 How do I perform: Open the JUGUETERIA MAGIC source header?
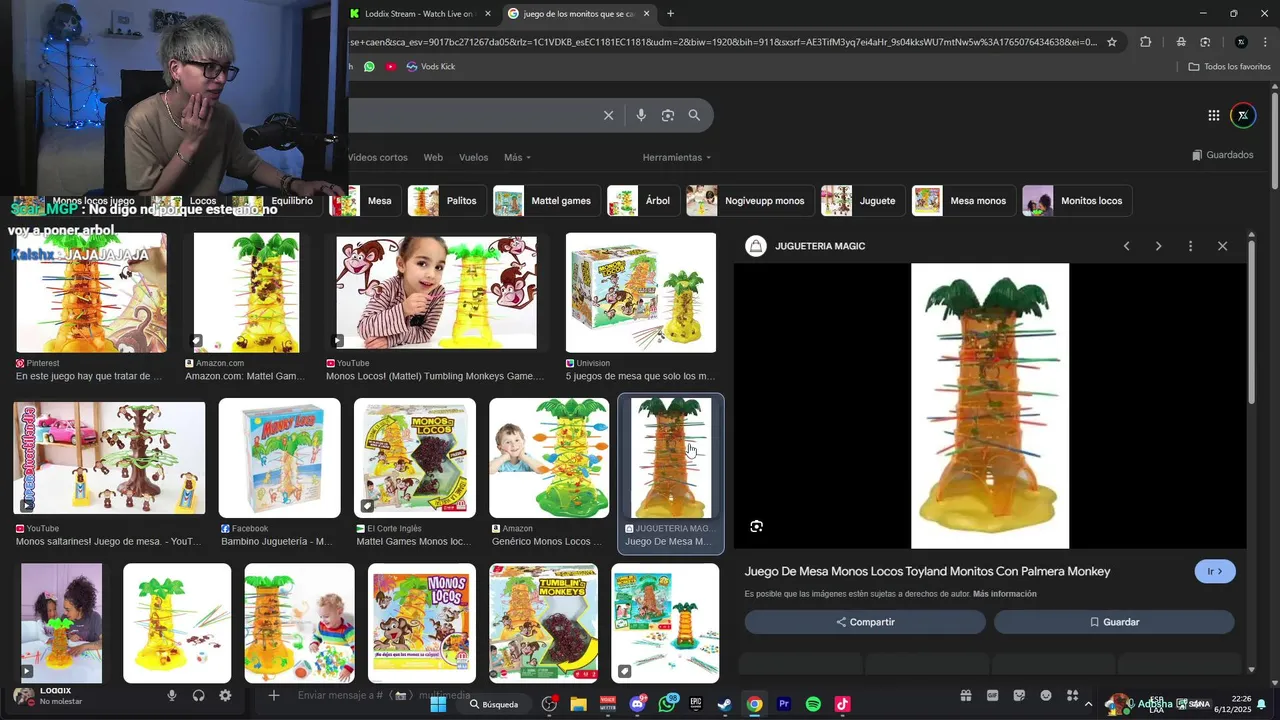pyautogui.click(x=806, y=246)
